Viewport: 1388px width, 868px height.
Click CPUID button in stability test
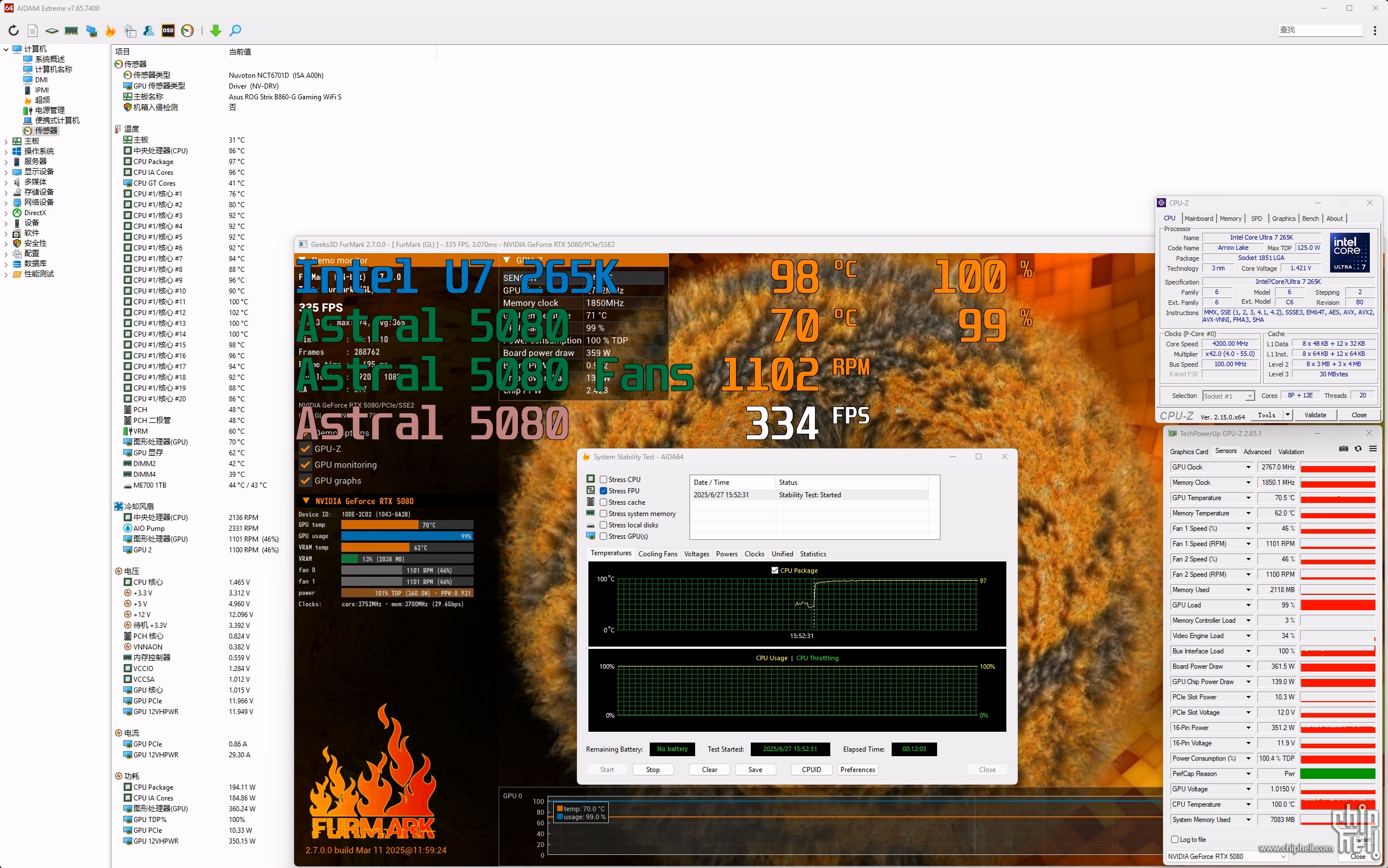(811, 769)
